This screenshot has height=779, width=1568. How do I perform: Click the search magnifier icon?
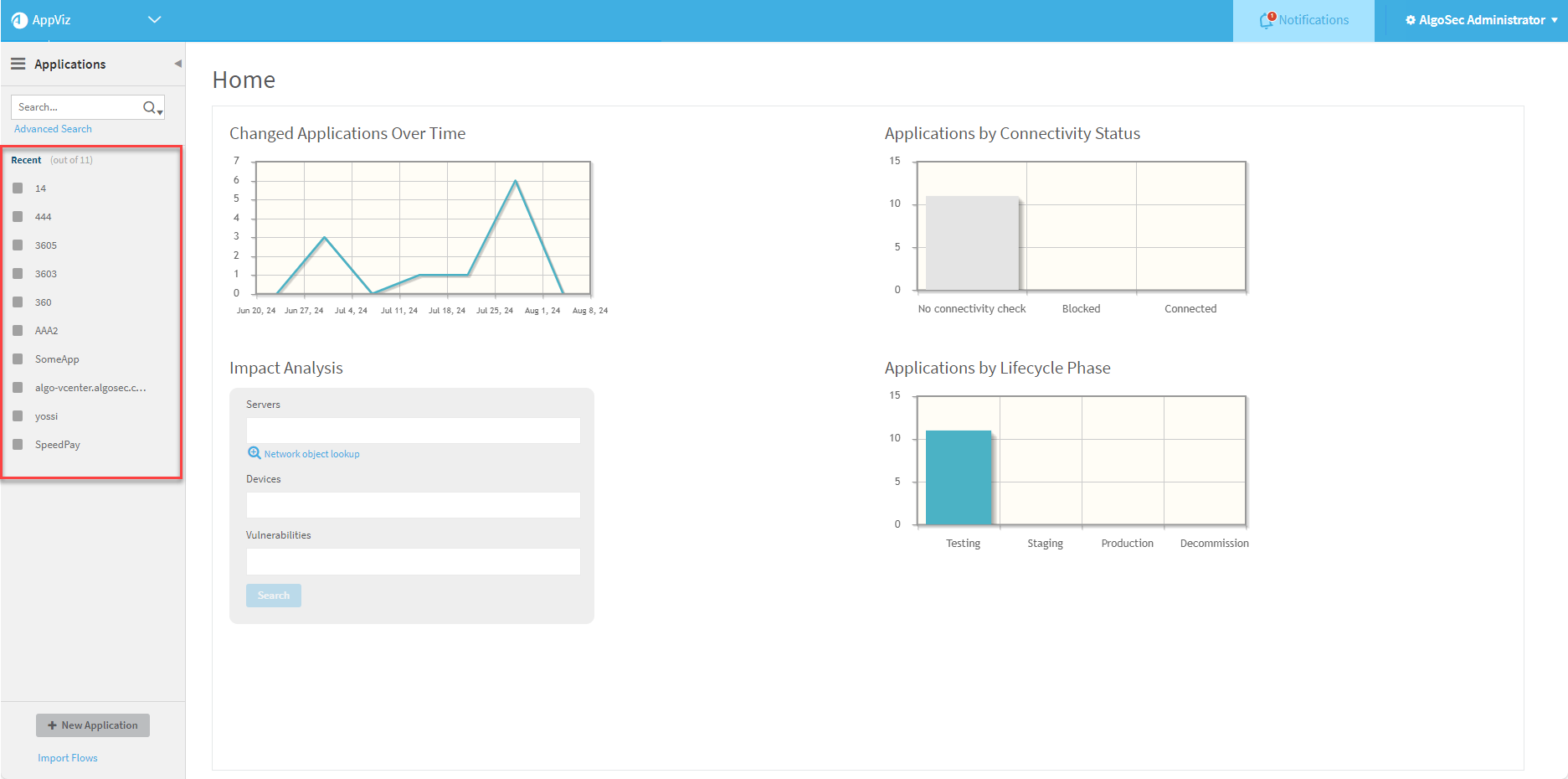[x=150, y=107]
